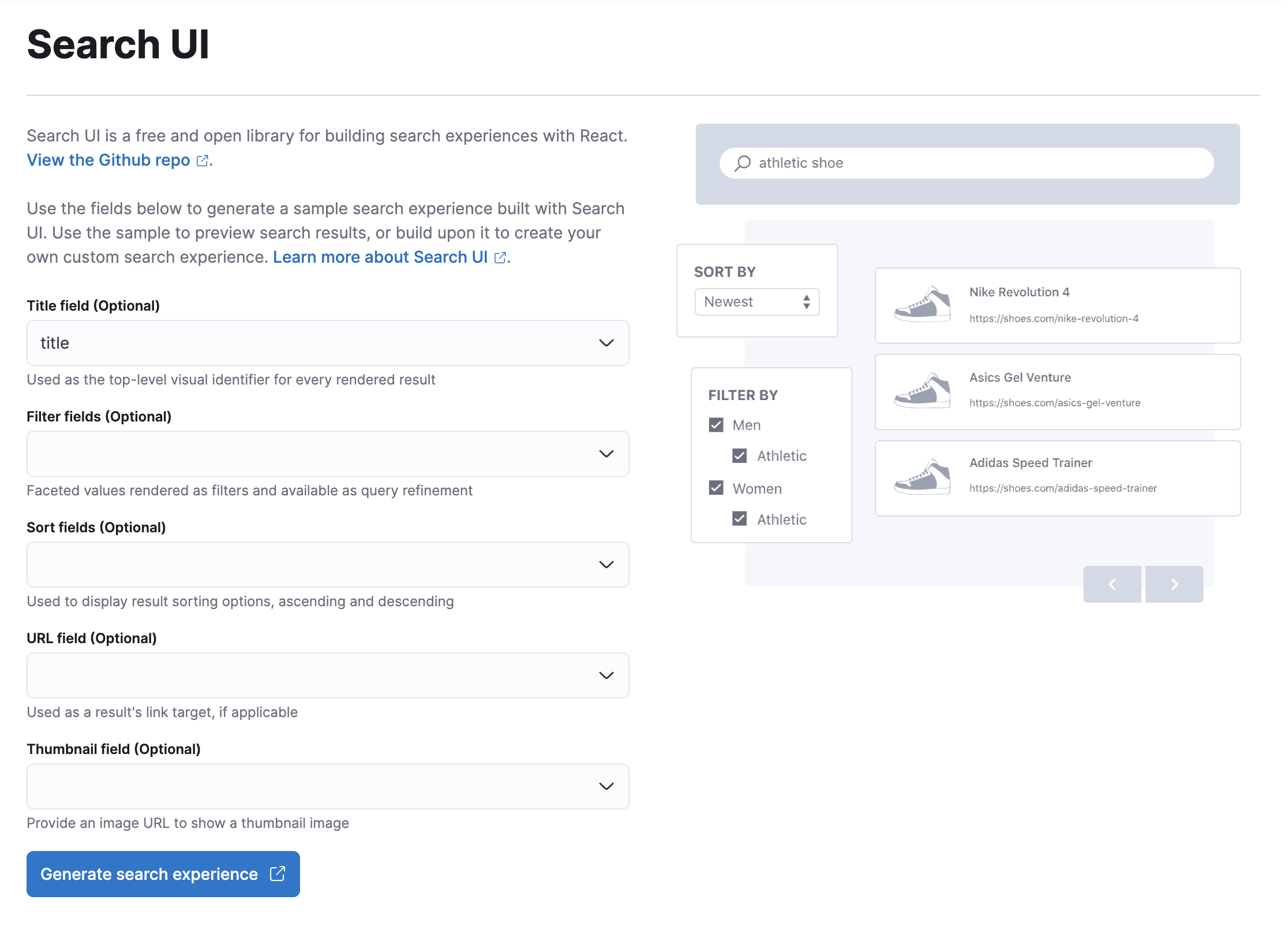Click the previous page arrow in the preview

click(x=1112, y=584)
